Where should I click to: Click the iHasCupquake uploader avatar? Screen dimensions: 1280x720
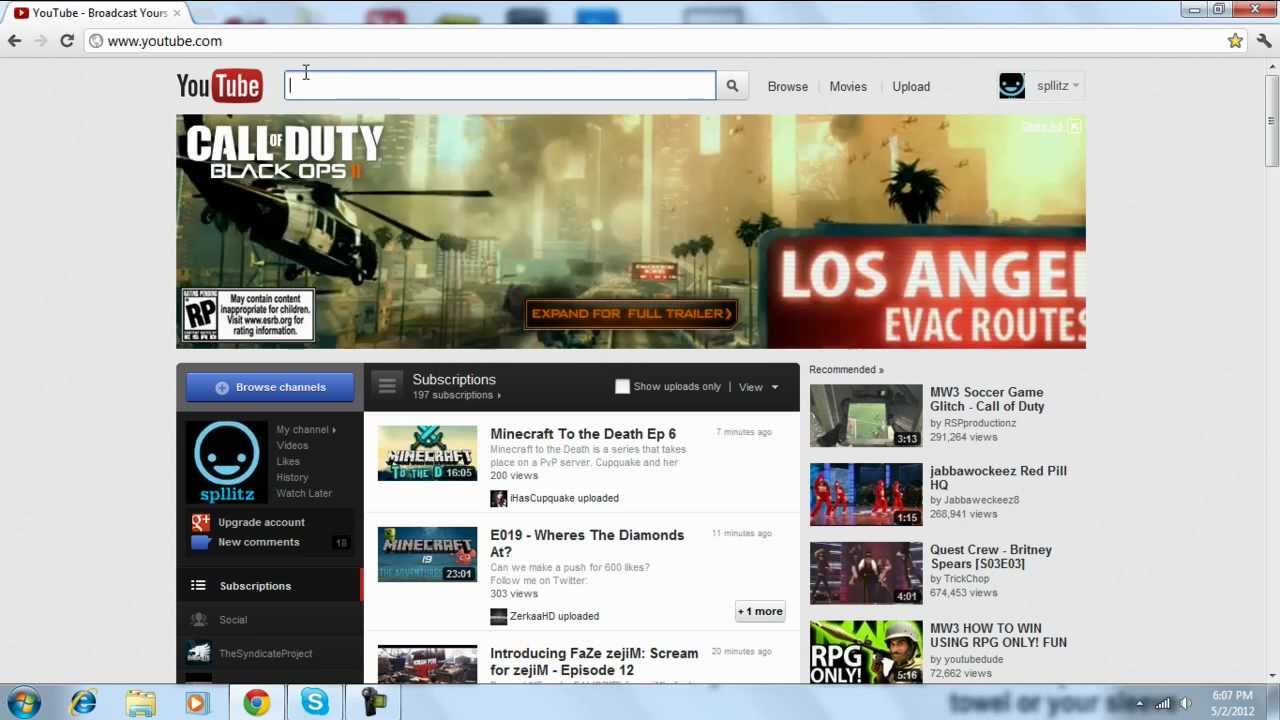click(498, 498)
